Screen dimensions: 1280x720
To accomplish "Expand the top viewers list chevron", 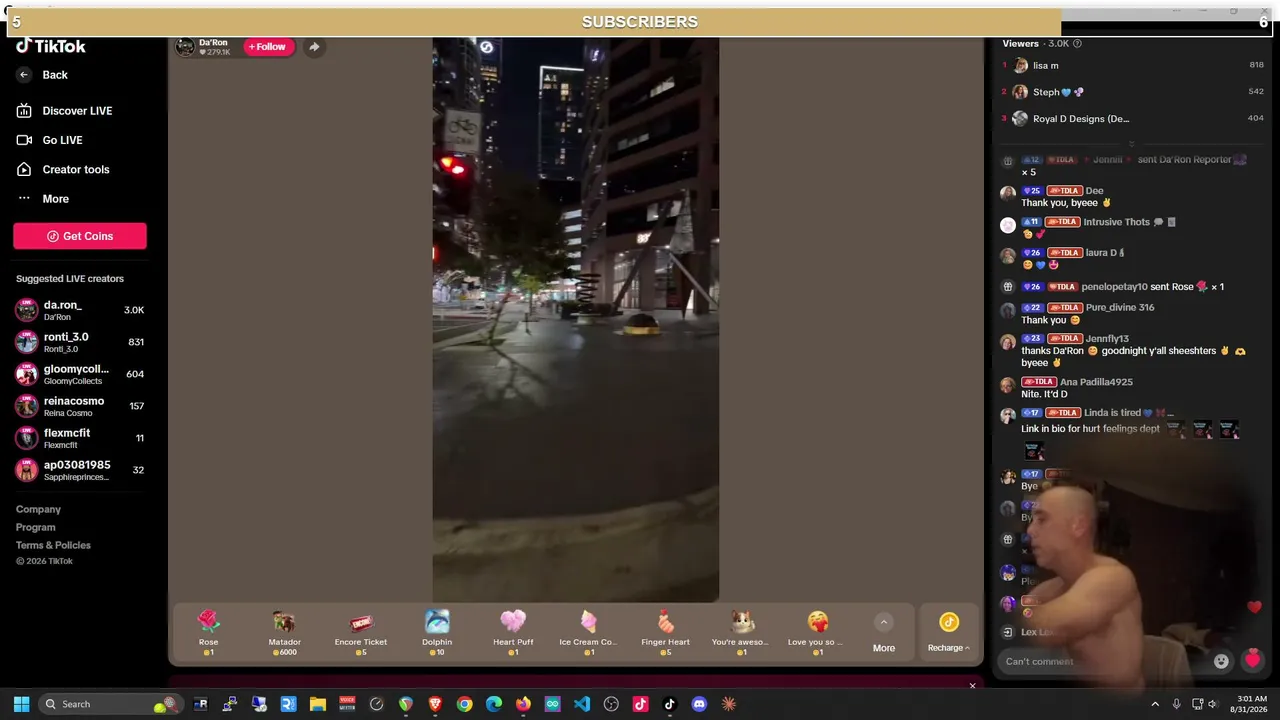I will pos(1132,143).
